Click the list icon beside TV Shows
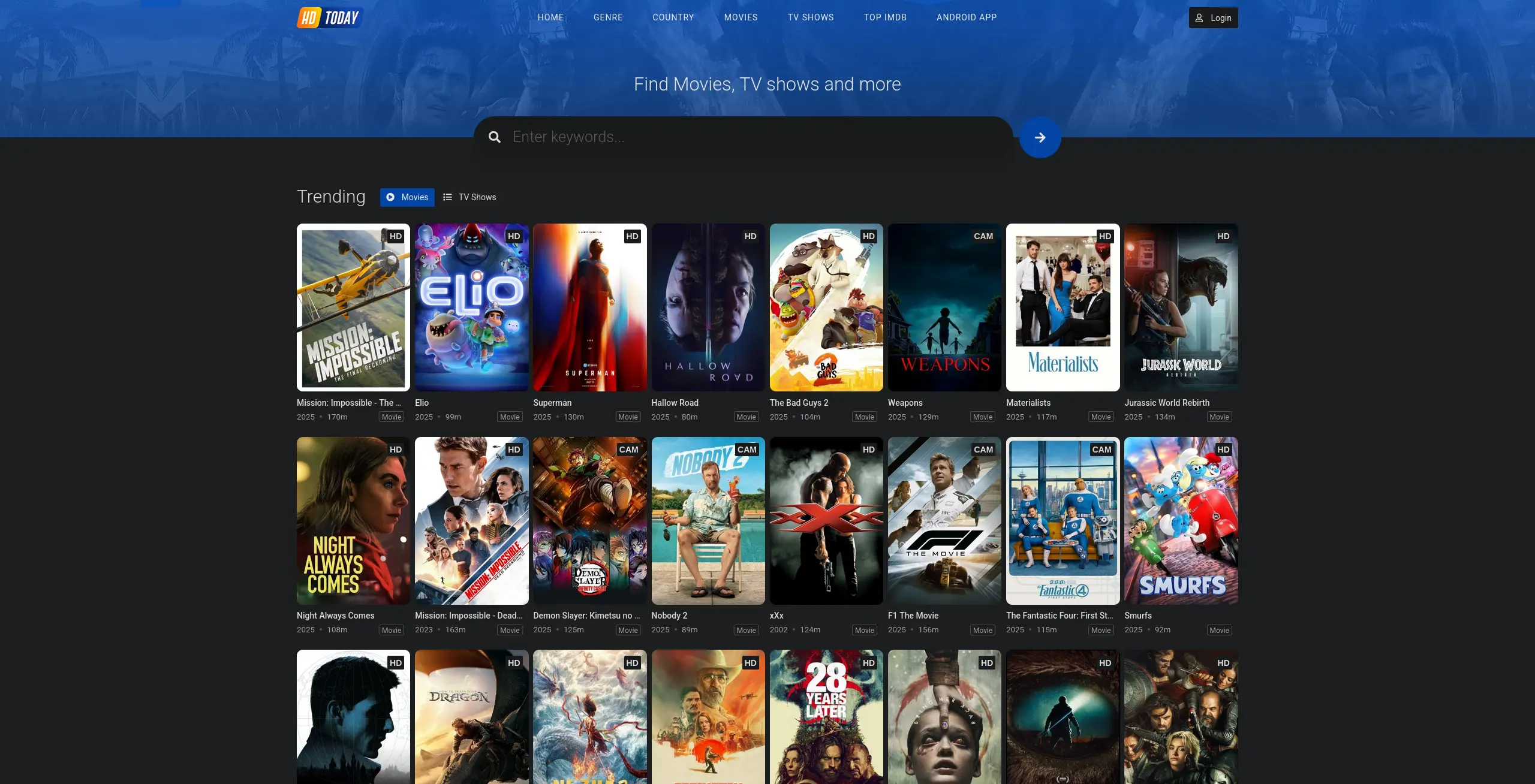The height and width of the screenshot is (784, 1535). 447,197
